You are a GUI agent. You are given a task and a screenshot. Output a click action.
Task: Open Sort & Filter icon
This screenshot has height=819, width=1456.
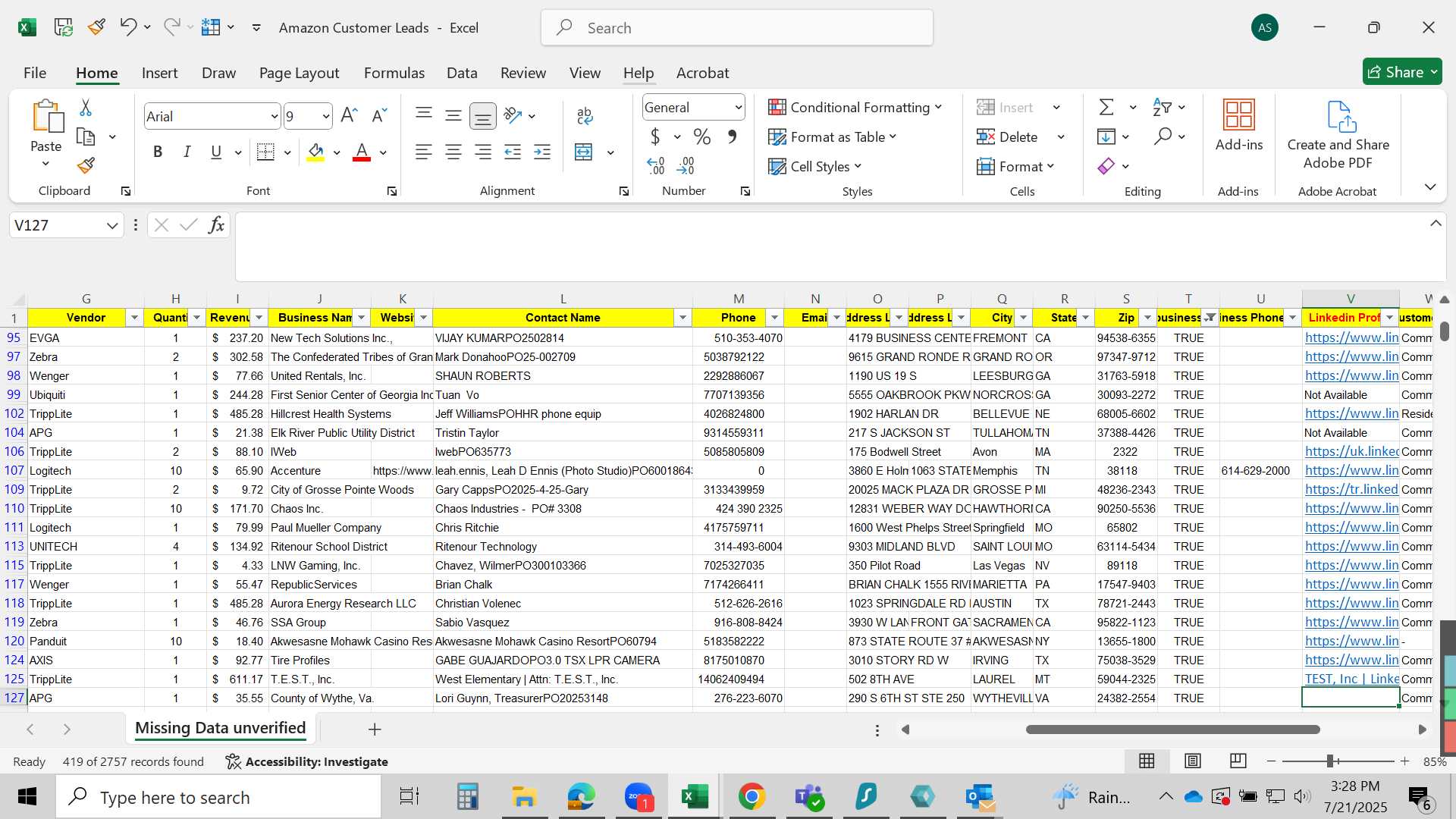(x=1162, y=107)
